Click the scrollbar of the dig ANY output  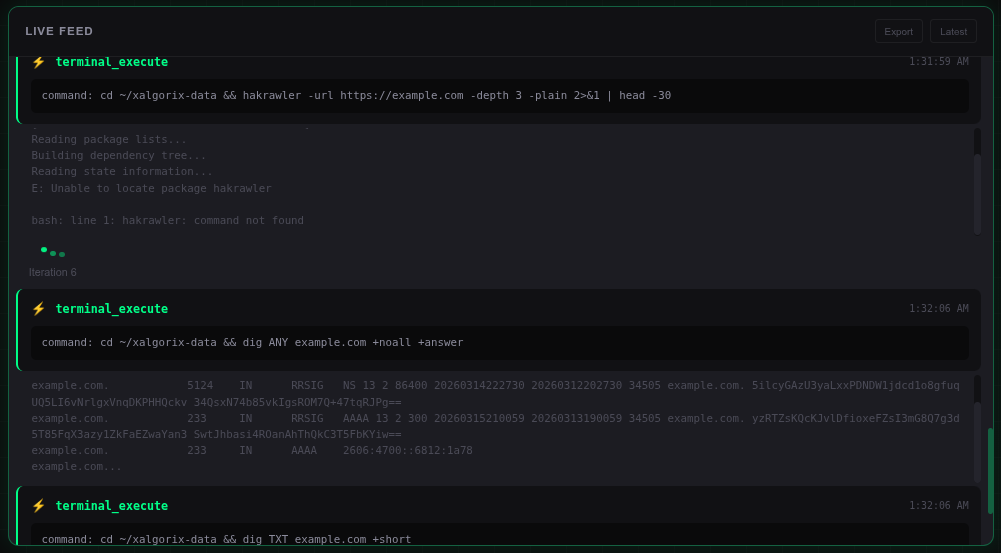977,430
